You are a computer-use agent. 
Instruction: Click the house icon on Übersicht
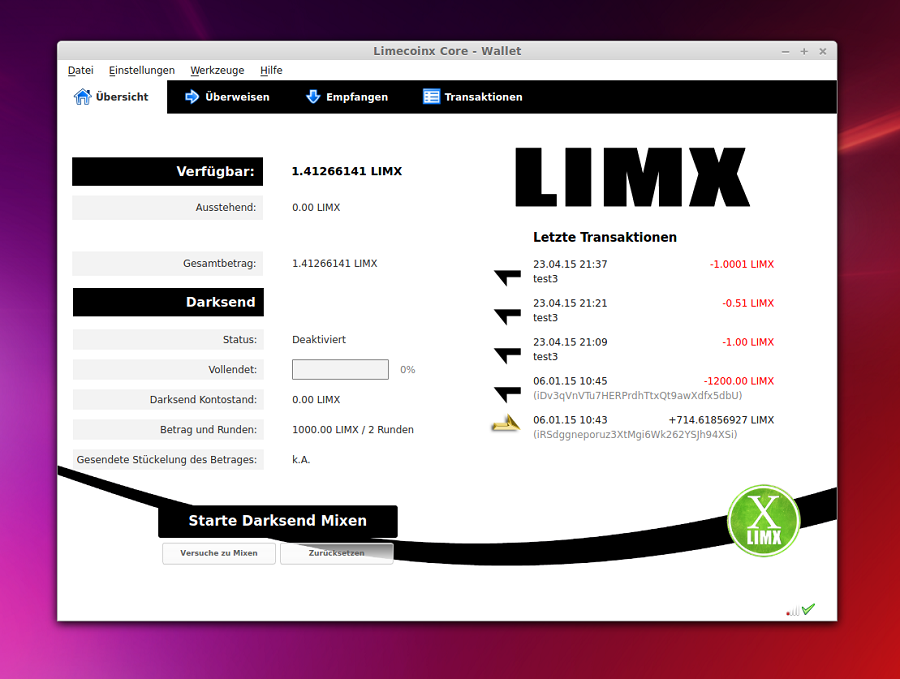coord(82,96)
